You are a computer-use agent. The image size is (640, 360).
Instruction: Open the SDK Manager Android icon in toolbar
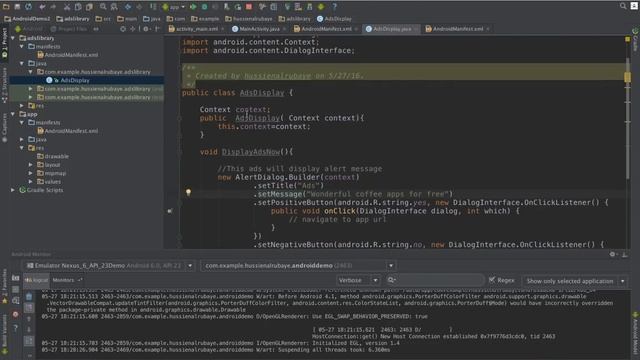[321, 7]
